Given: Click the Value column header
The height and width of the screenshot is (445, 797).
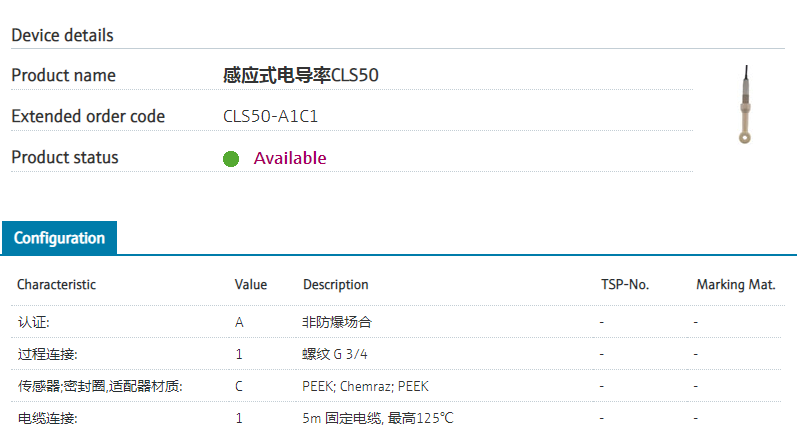Looking at the screenshot, I should pyautogui.click(x=251, y=285).
